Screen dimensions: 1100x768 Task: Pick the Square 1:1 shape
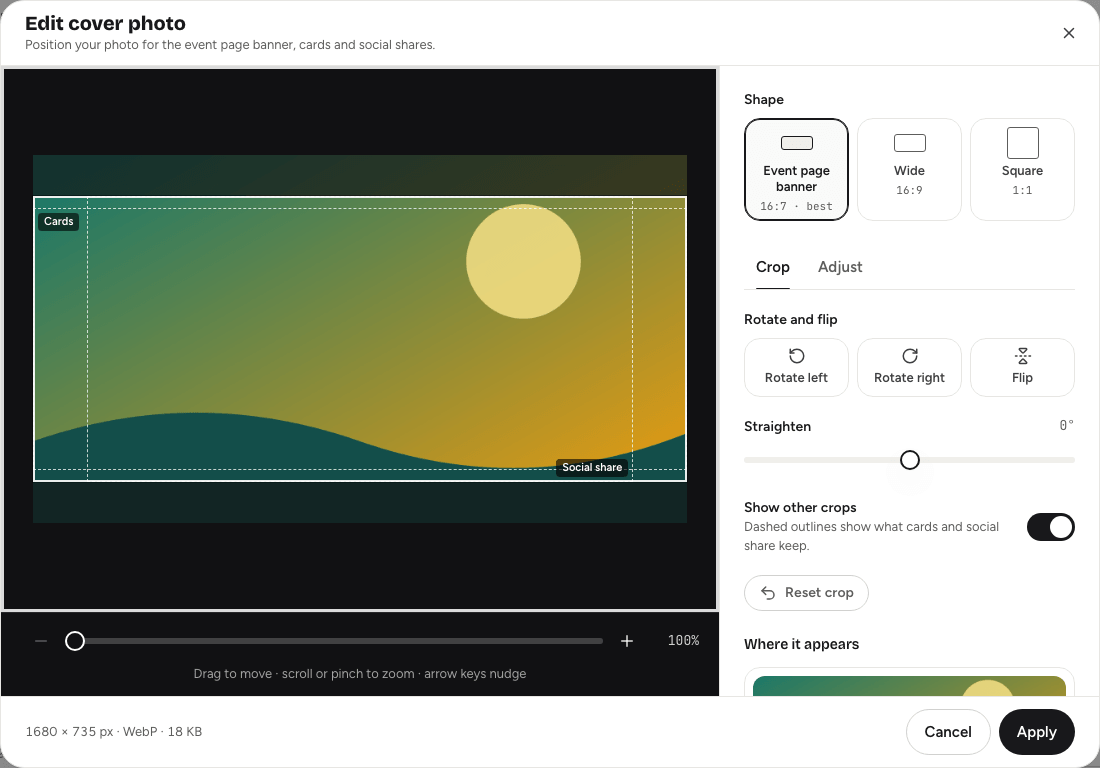[x=1022, y=170]
